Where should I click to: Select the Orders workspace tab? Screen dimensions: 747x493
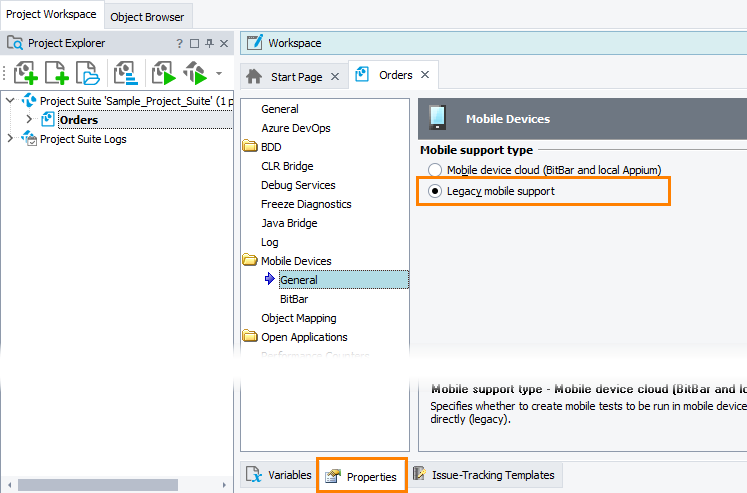point(395,75)
